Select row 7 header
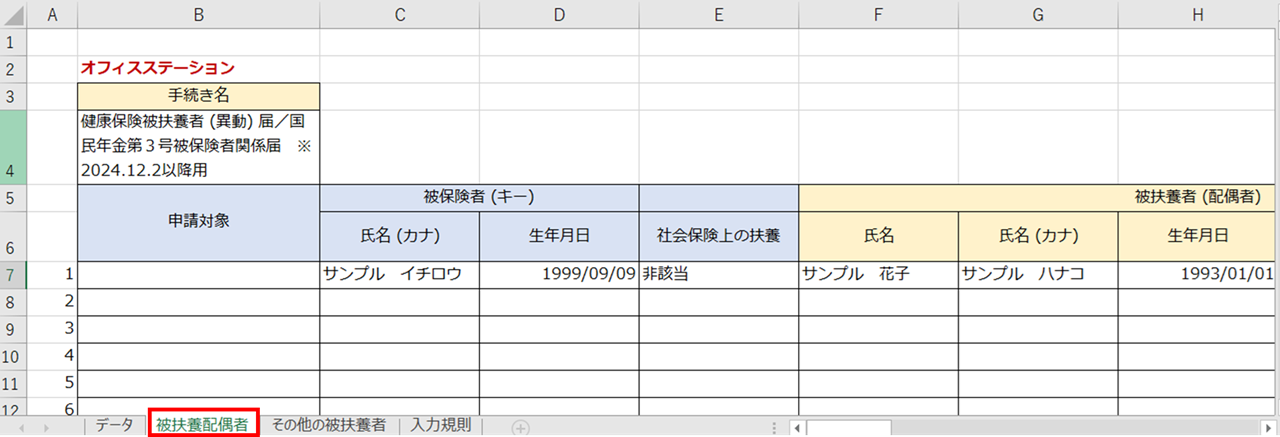The image size is (1280, 437). click(13, 274)
